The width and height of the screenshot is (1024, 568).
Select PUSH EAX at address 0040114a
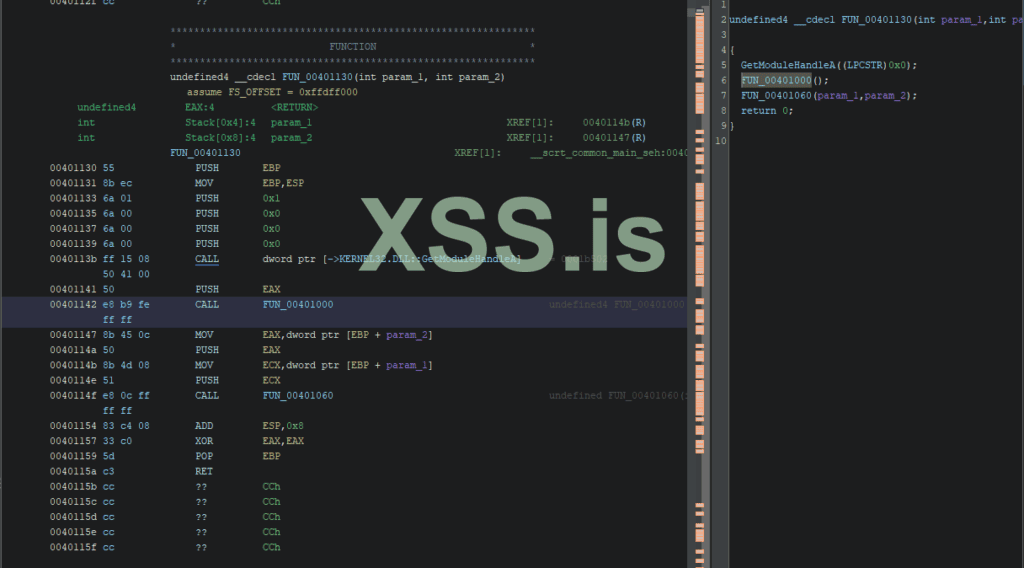click(x=237, y=350)
